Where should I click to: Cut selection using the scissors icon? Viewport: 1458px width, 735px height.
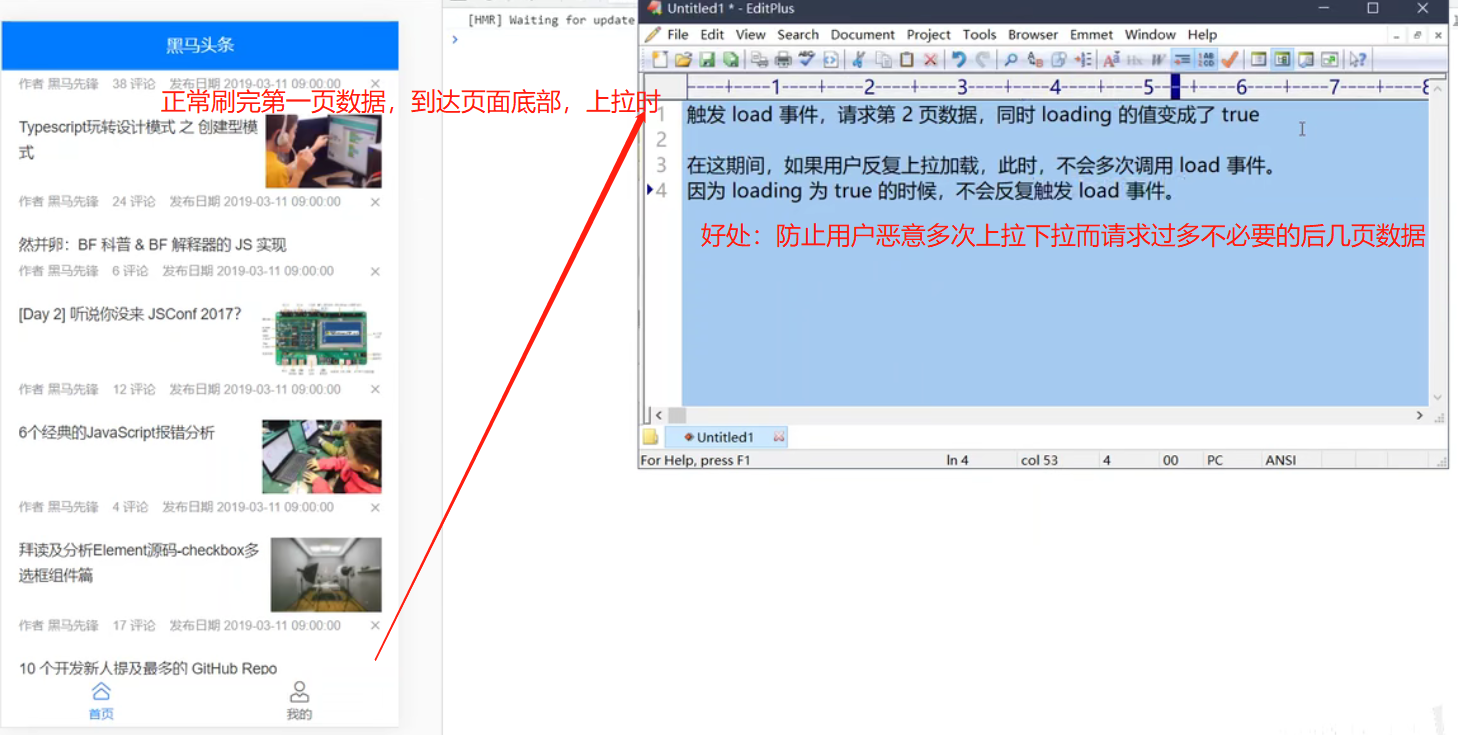(x=858, y=60)
